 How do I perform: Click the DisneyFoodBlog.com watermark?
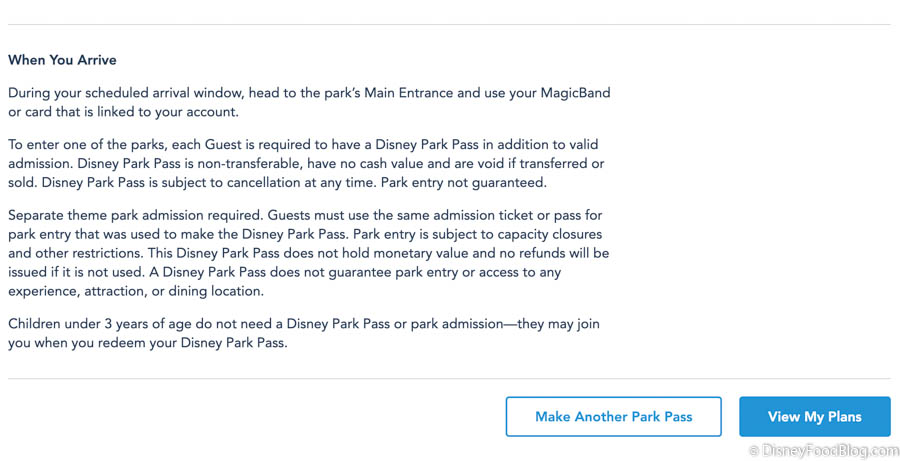tap(829, 451)
